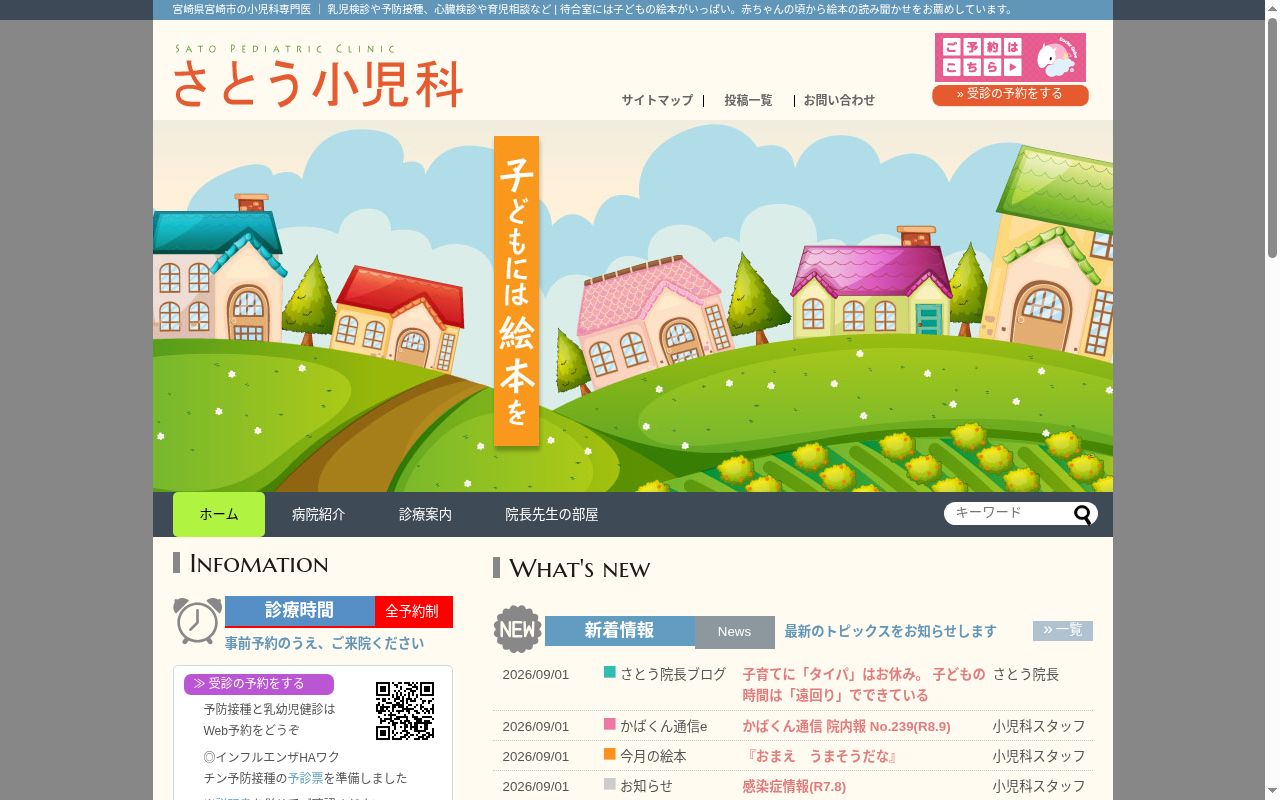Click the お知らせ category label

(x=646, y=786)
